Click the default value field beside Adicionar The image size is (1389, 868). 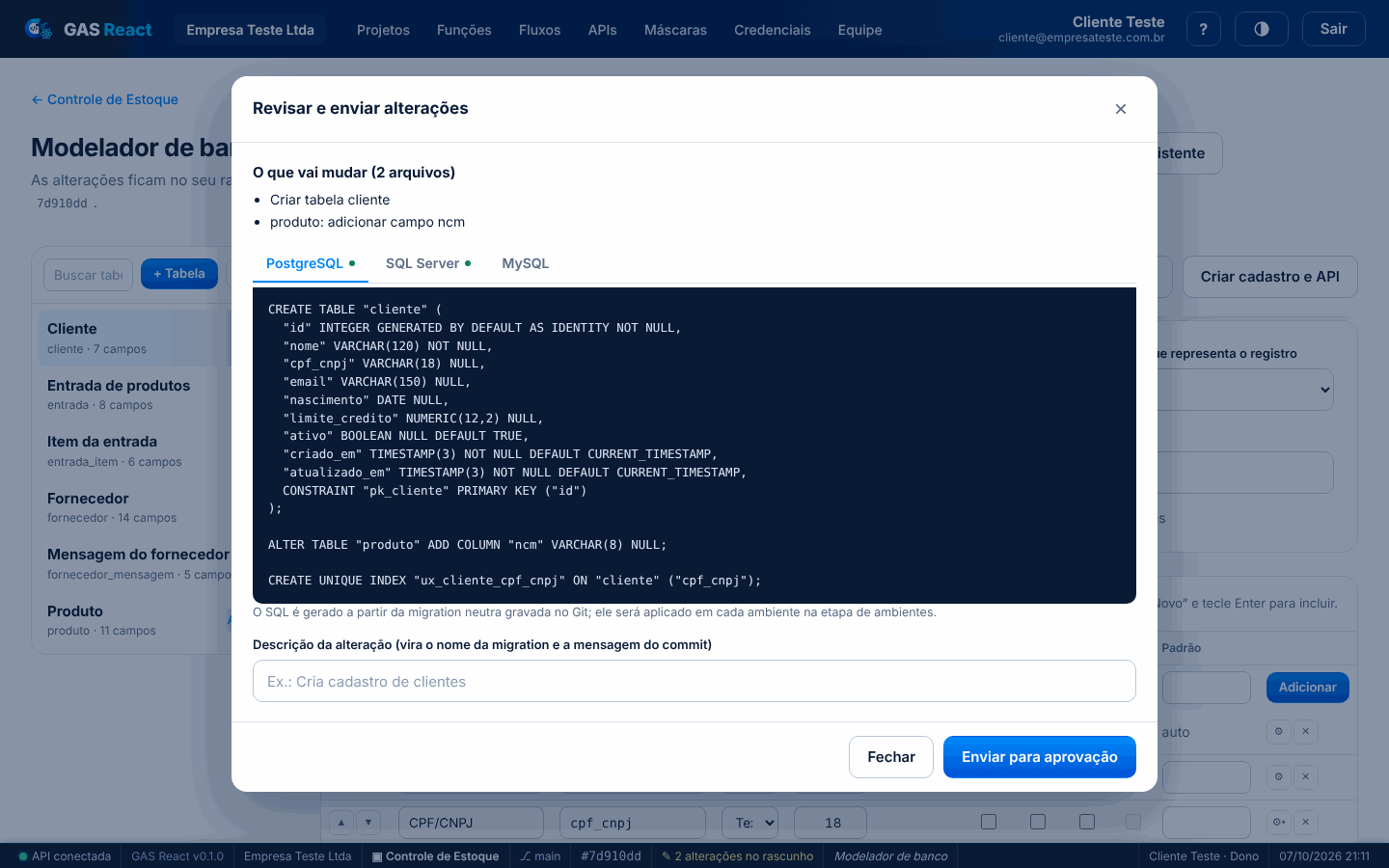point(1207,688)
